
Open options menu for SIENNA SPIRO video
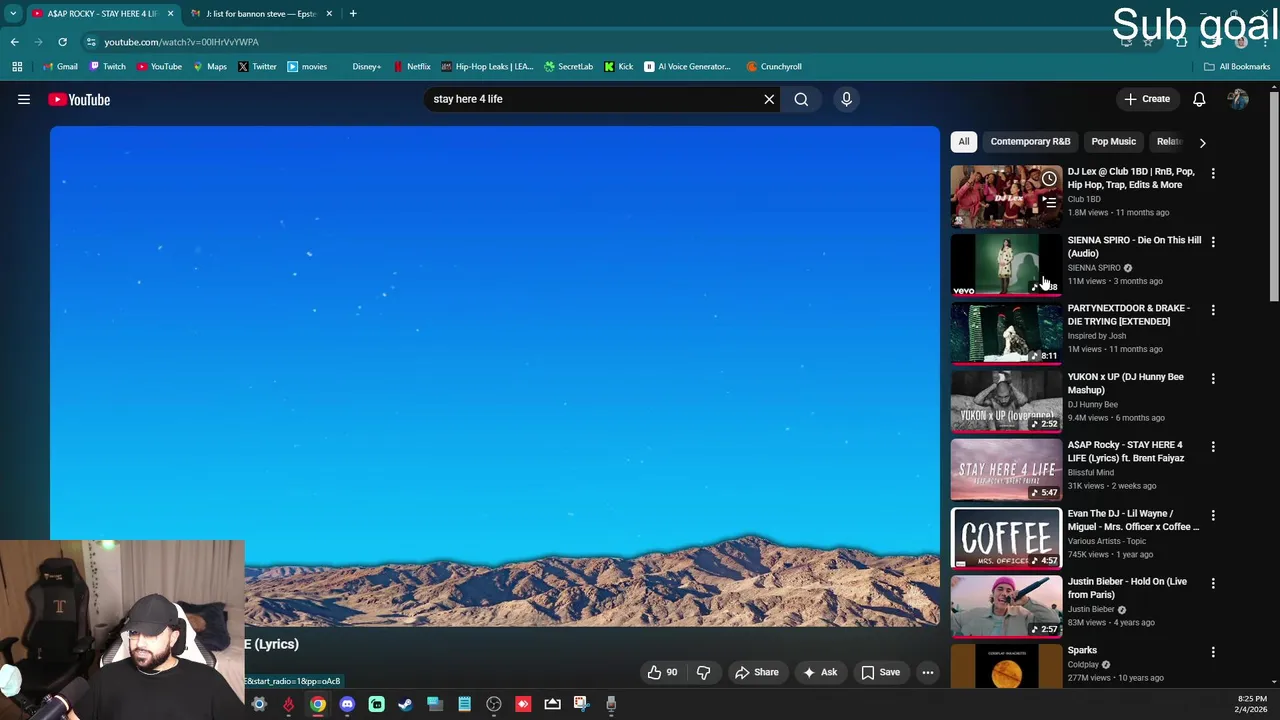(1213, 241)
